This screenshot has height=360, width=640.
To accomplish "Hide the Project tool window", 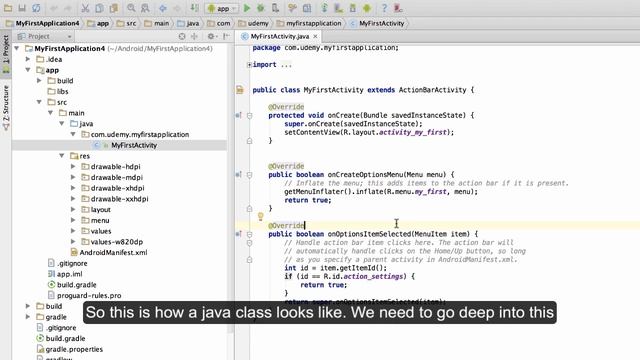I will [226, 36].
